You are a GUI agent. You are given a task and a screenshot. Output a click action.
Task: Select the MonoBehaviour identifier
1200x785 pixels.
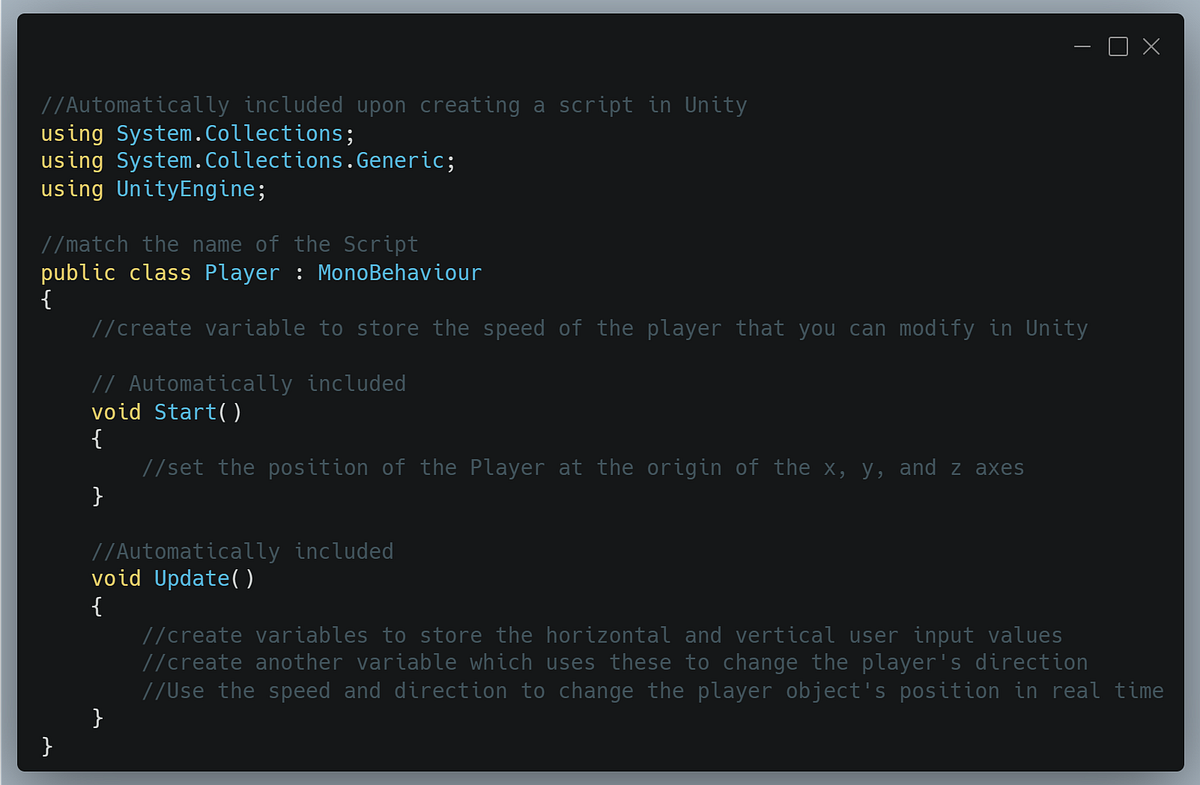[x=399, y=272]
